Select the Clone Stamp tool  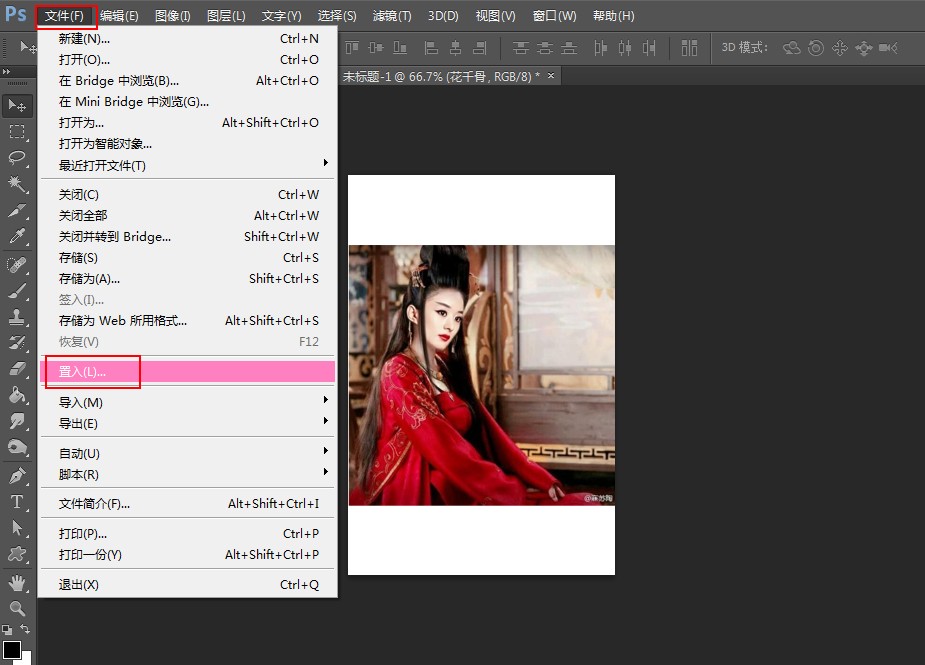[17, 317]
